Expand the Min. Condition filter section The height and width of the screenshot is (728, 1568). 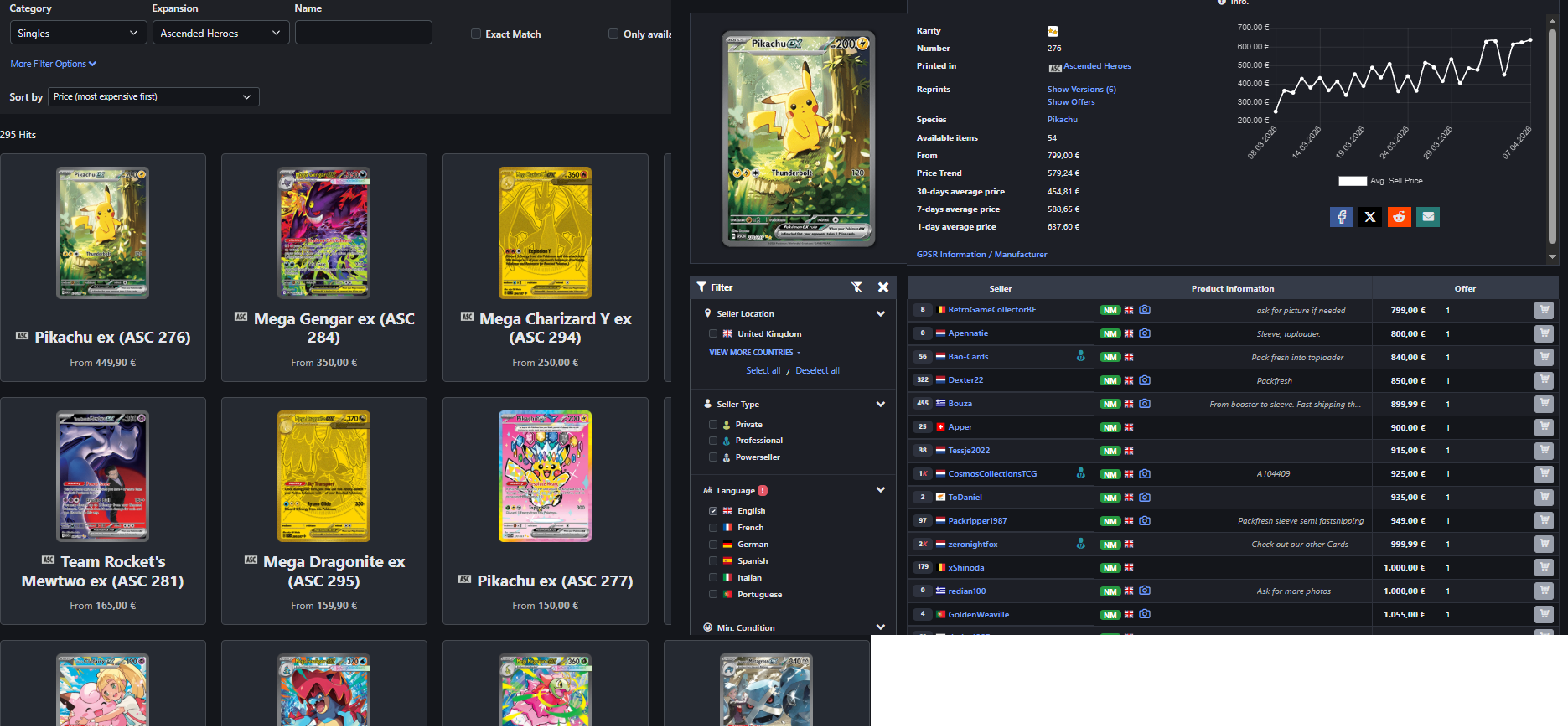tap(881, 627)
